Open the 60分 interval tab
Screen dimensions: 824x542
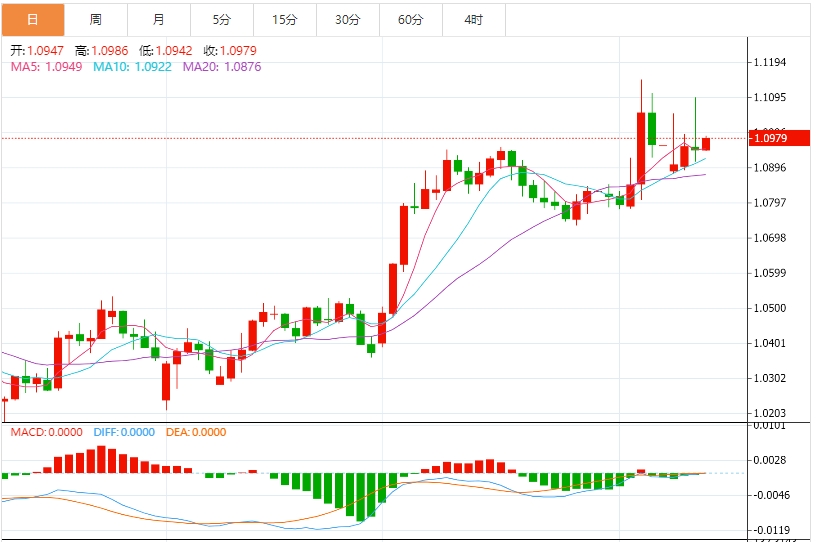pos(411,20)
